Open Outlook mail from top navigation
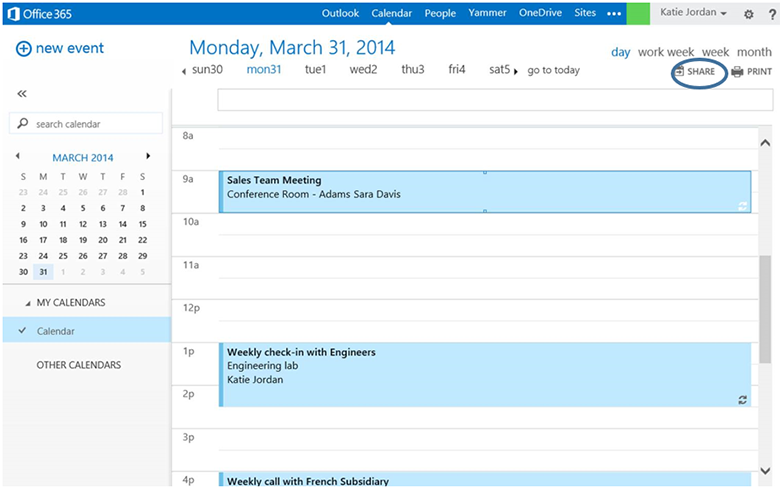 point(340,14)
